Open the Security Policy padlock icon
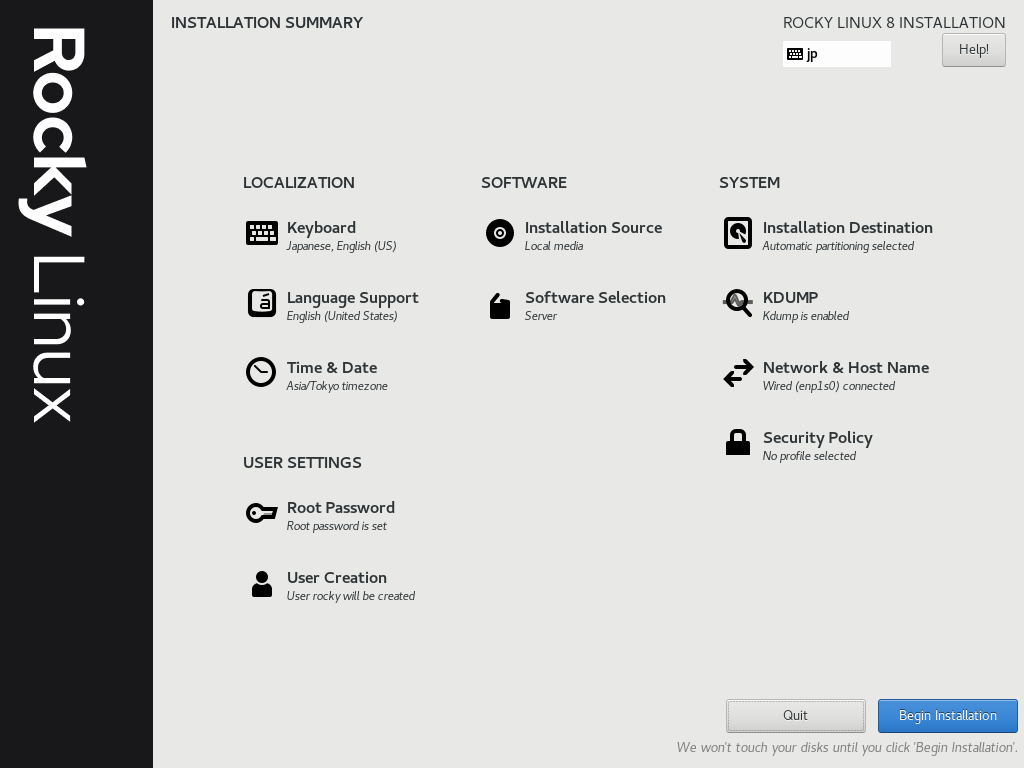This screenshot has width=1024, height=768. coord(738,442)
